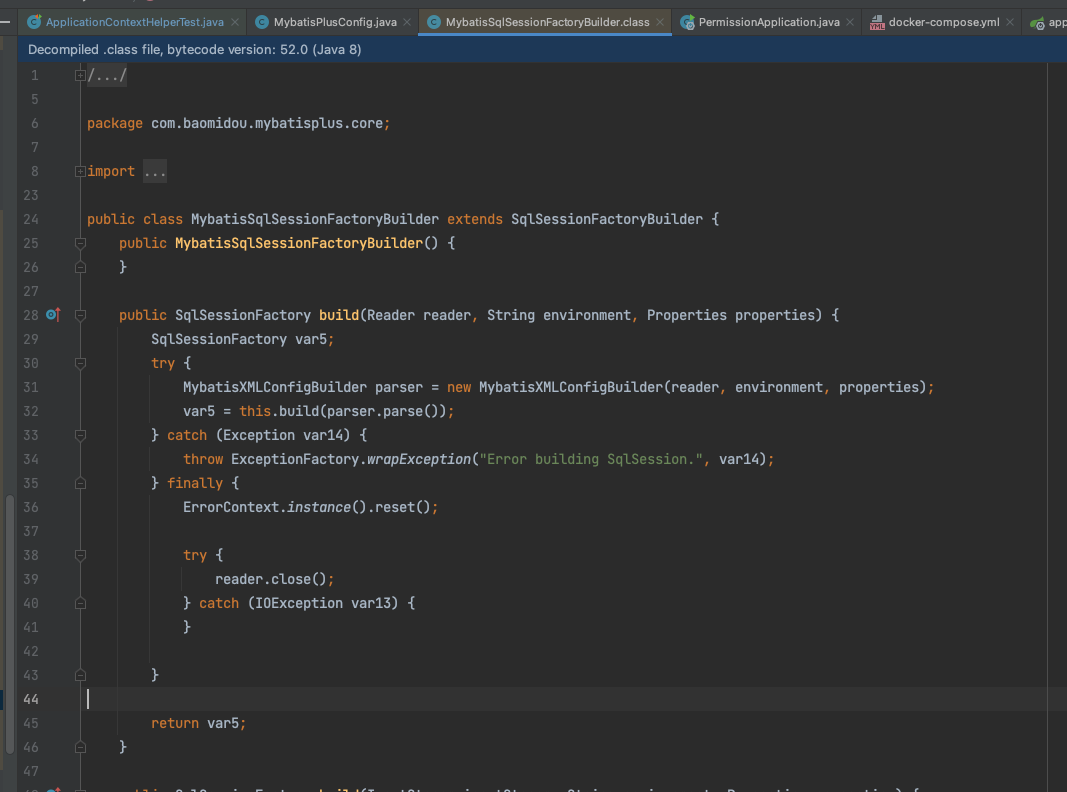Click line number 24 in gutter
The image size is (1067, 792).
point(31,219)
